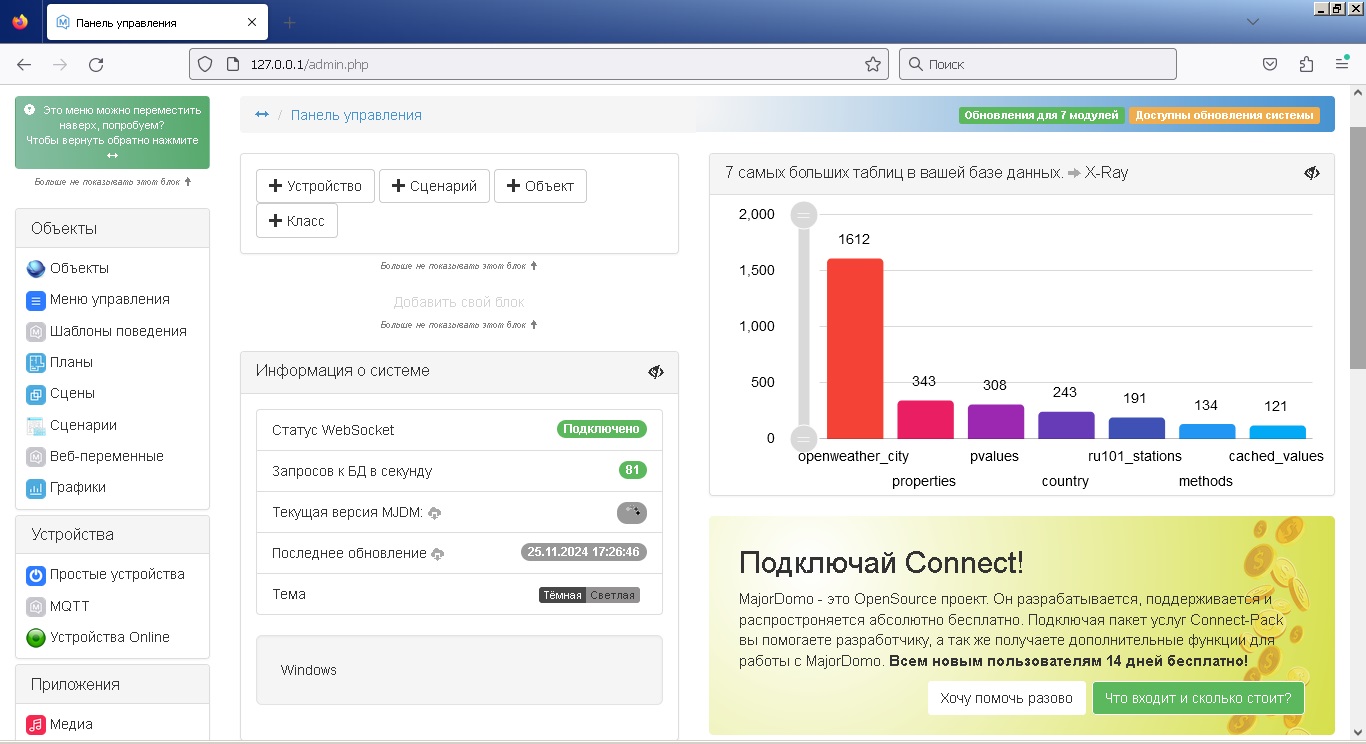Click the 81 database requests badge
1366x744 pixels.
tap(633, 470)
